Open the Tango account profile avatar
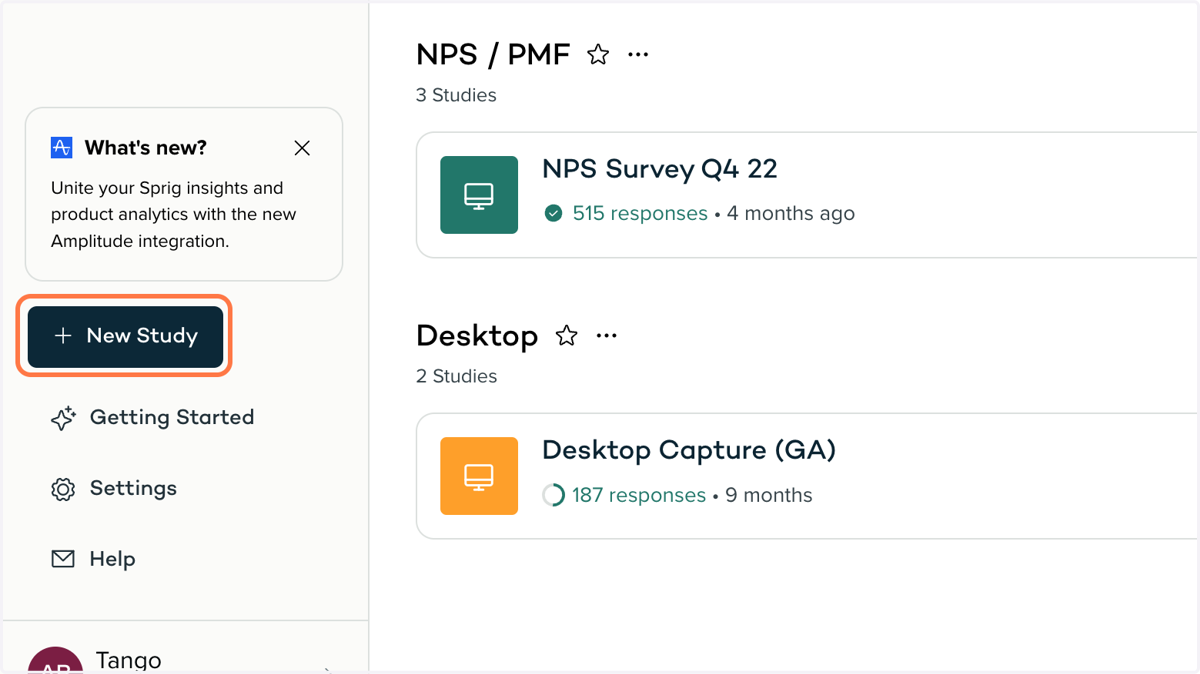This screenshot has width=1200, height=674. 55,661
